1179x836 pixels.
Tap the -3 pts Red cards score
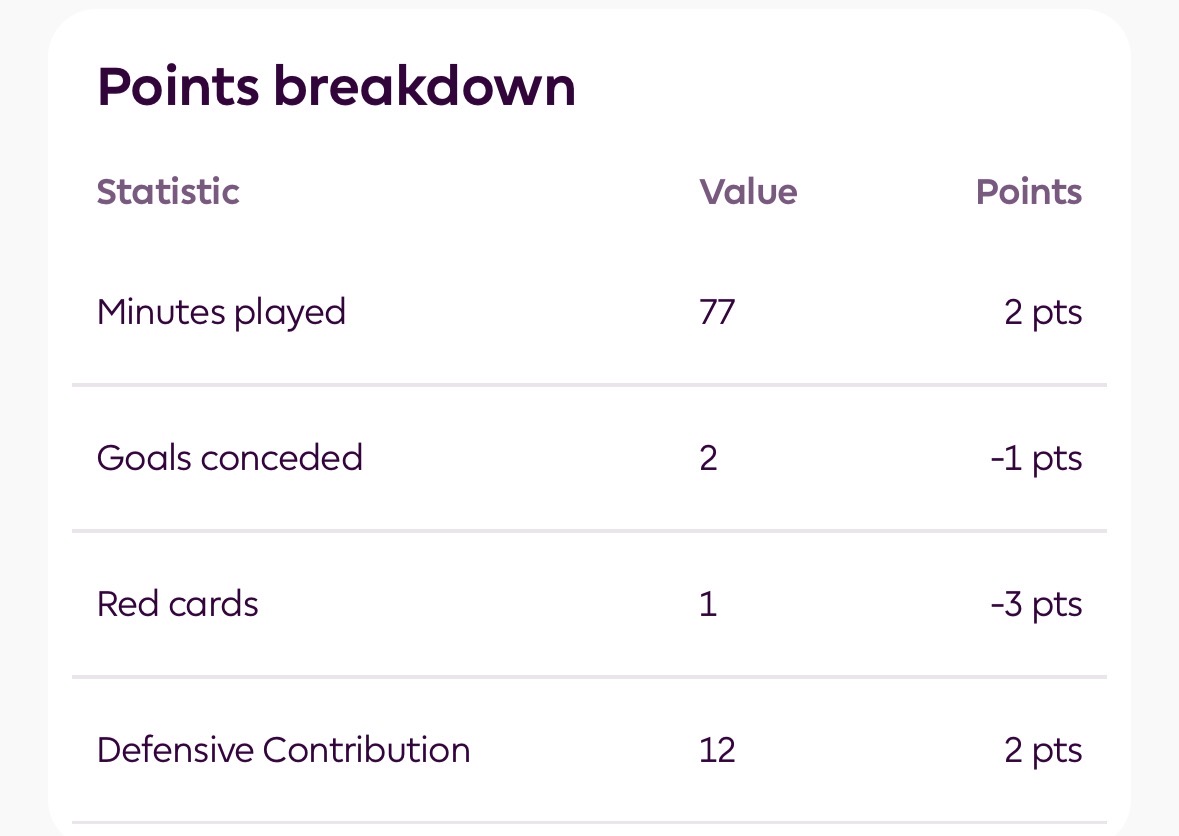coord(1036,604)
